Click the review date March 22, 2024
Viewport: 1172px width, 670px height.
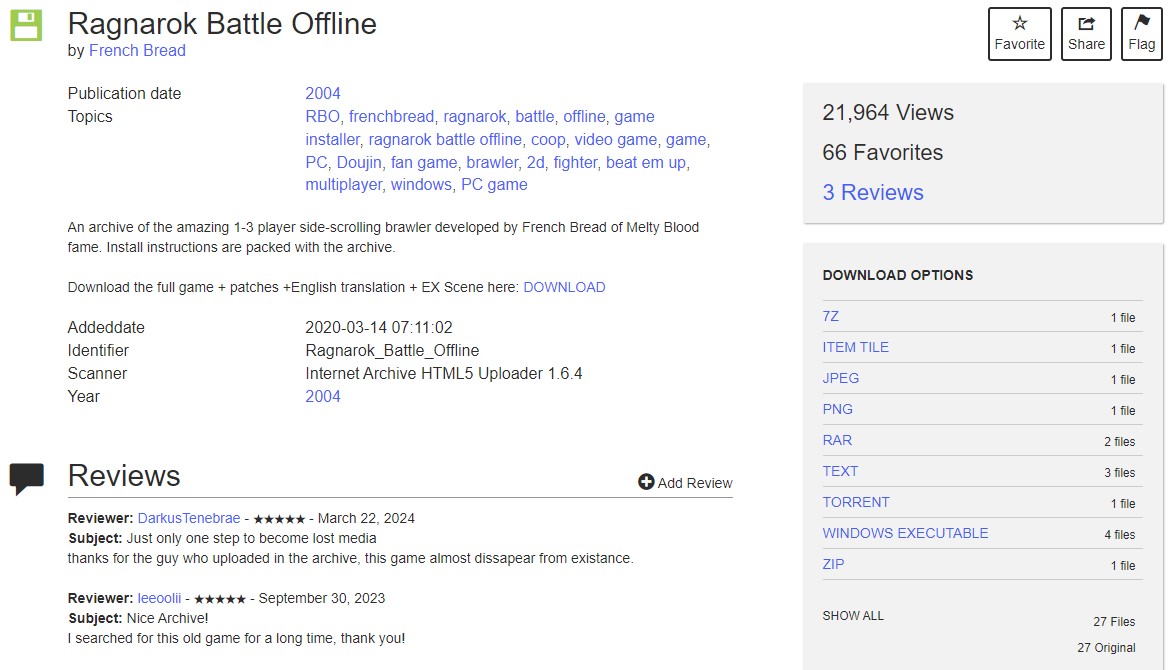coord(366,518)
